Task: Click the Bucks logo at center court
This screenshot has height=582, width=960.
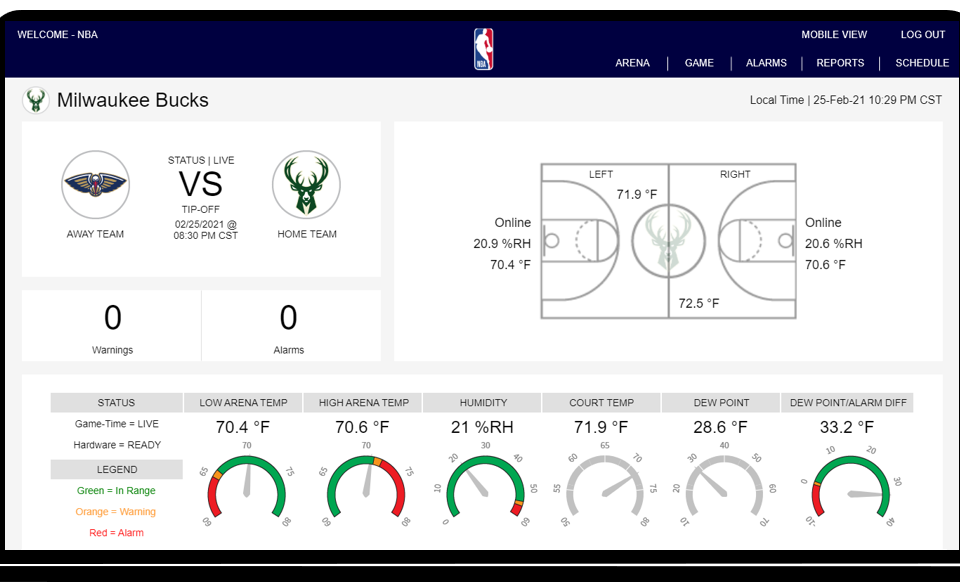Action: coord(668,241)
